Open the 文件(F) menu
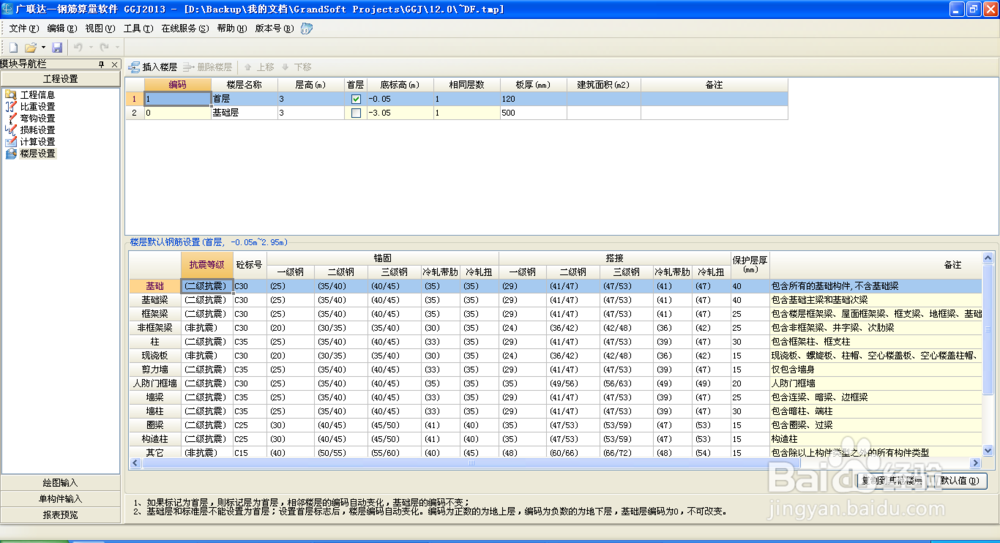This screenshot has height=543, width=1000. pos(24,29)
